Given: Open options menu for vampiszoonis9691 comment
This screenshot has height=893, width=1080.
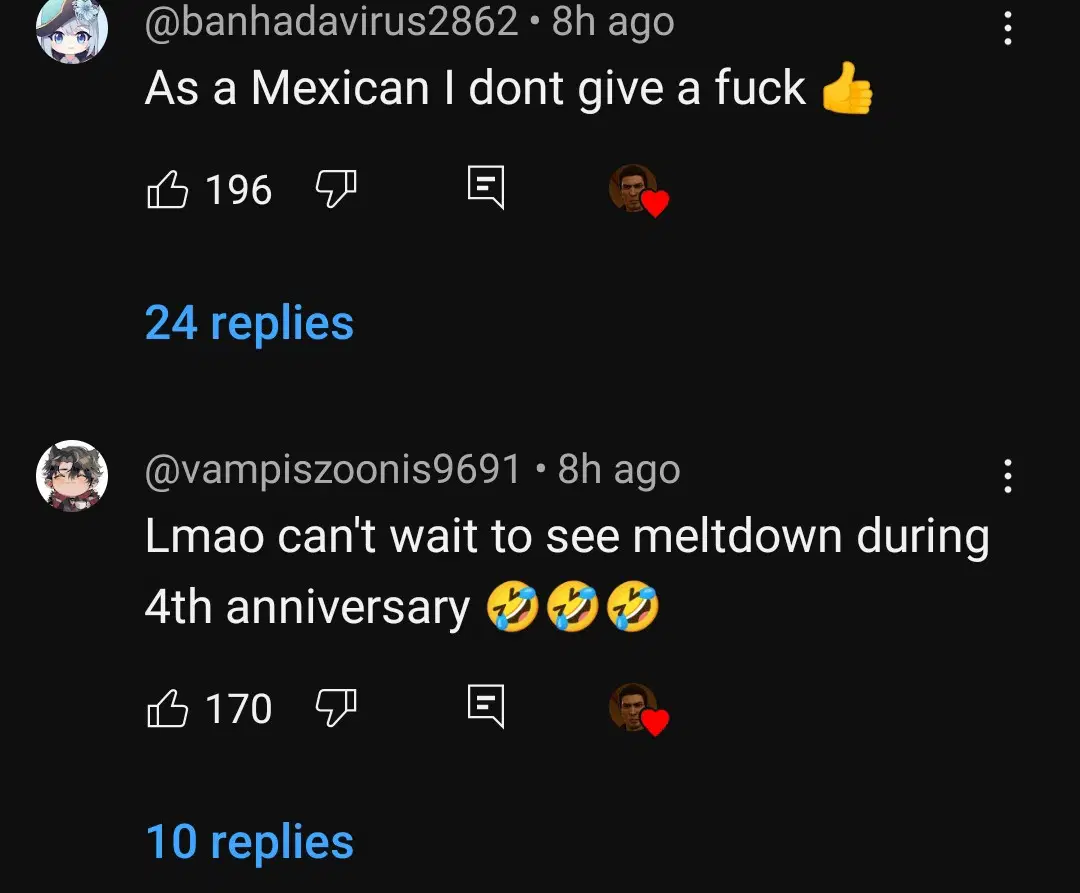Looking at the screenshot, I should coord(1008,476).
